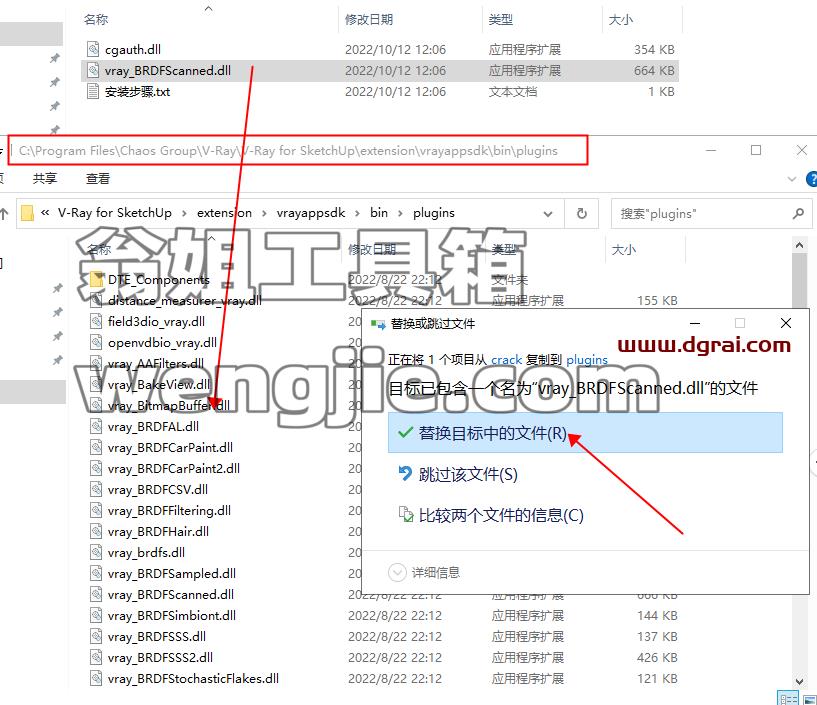The height and width of the screenshot is (705, 817).
Task: Click the crack source folder link
Action: [x=506, y=360]
